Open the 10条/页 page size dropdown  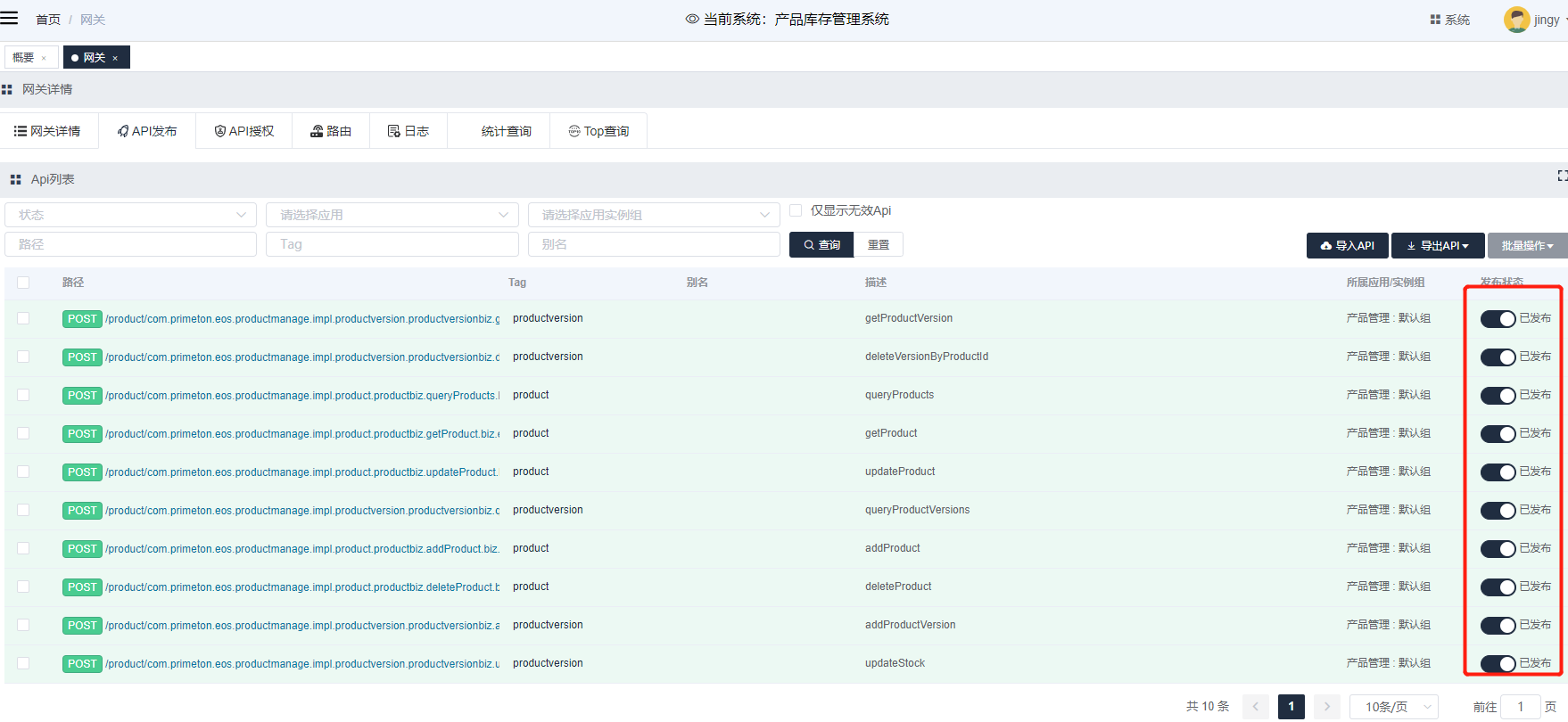pyautogui.click(x=1393, y=707)
